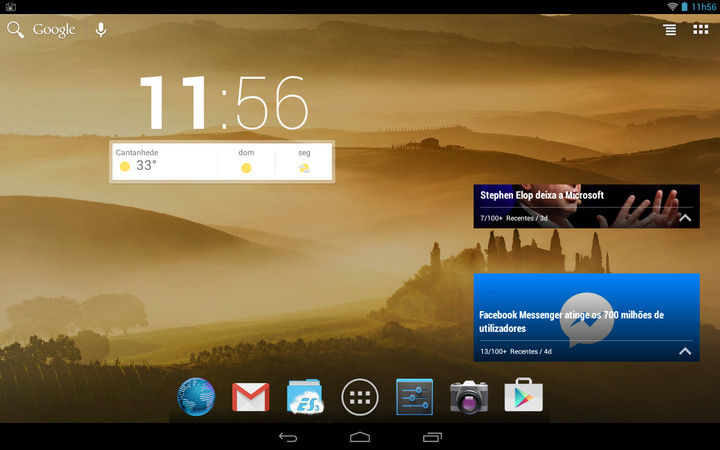This screenshot has width=720, height=450.
Task: Open the list menu icon top right
Action: [x=669, y=30]
